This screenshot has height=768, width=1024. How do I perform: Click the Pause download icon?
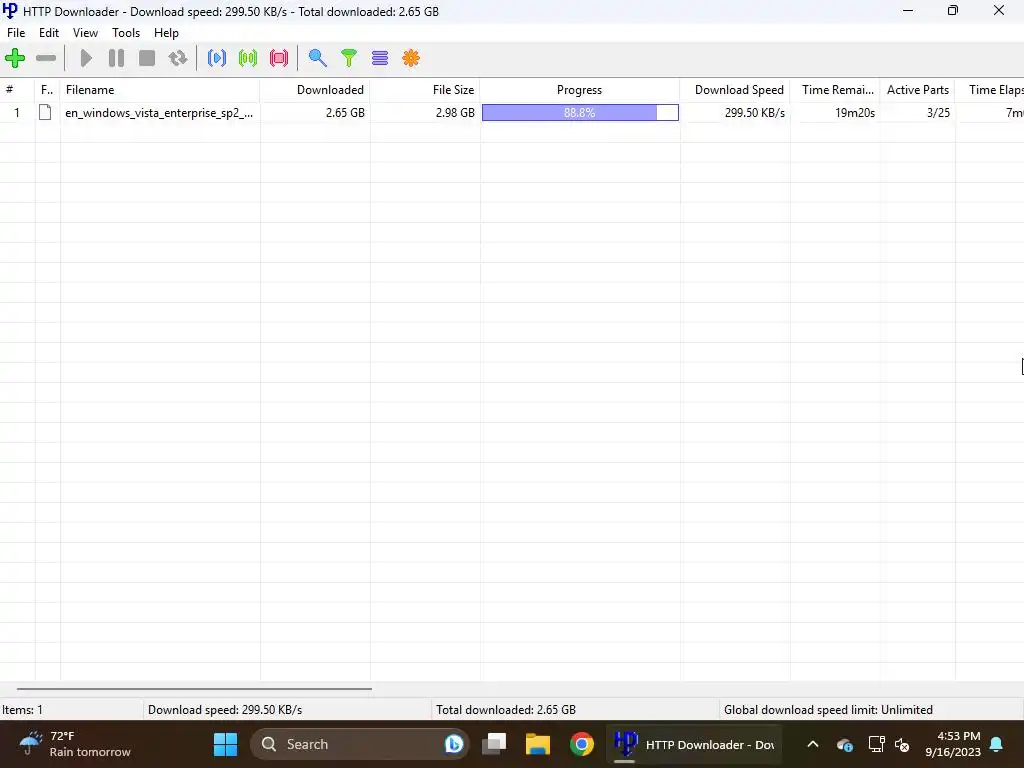[x=116, y=58]
